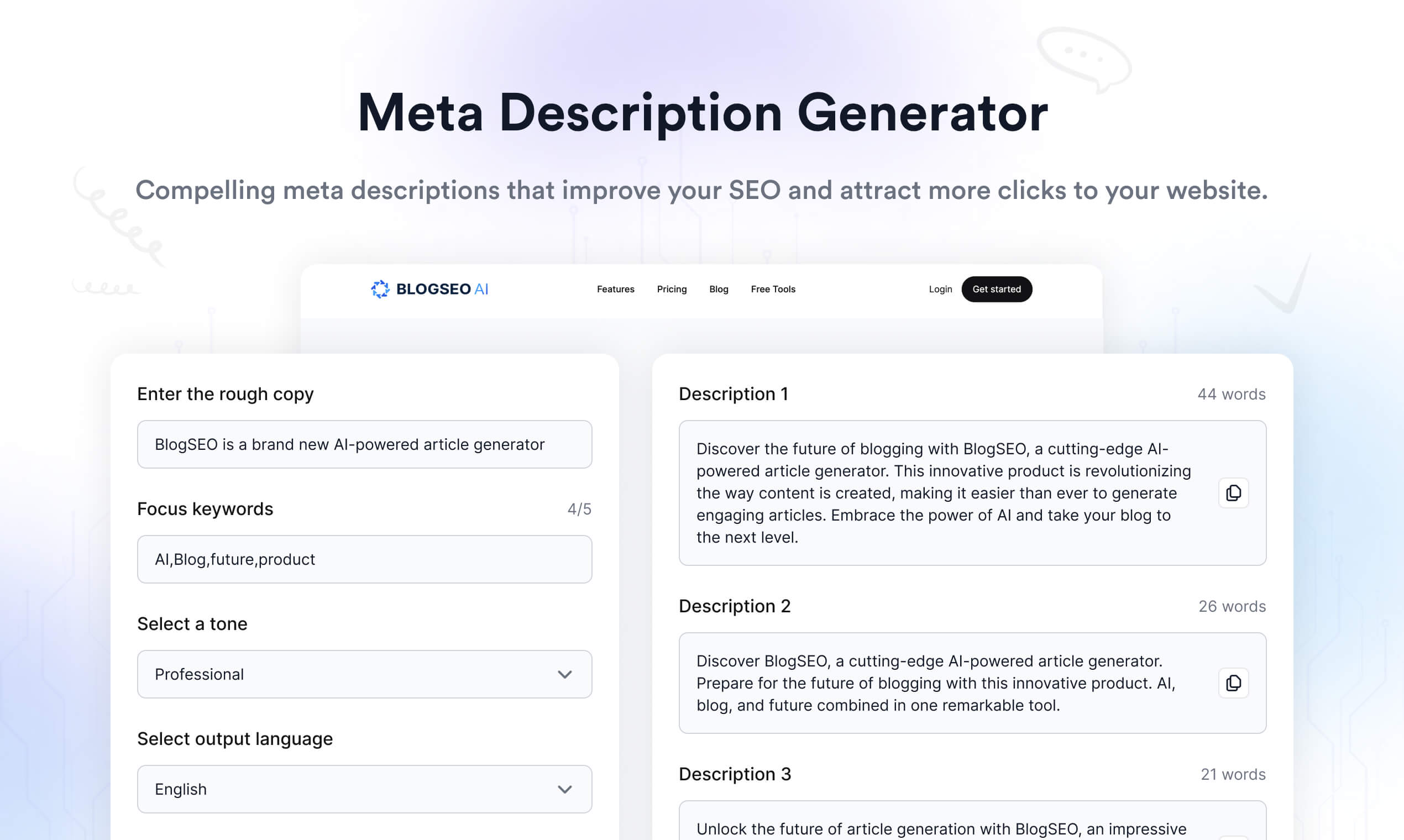Click the focus keywords counter showing 4/5

coord(579,509)
